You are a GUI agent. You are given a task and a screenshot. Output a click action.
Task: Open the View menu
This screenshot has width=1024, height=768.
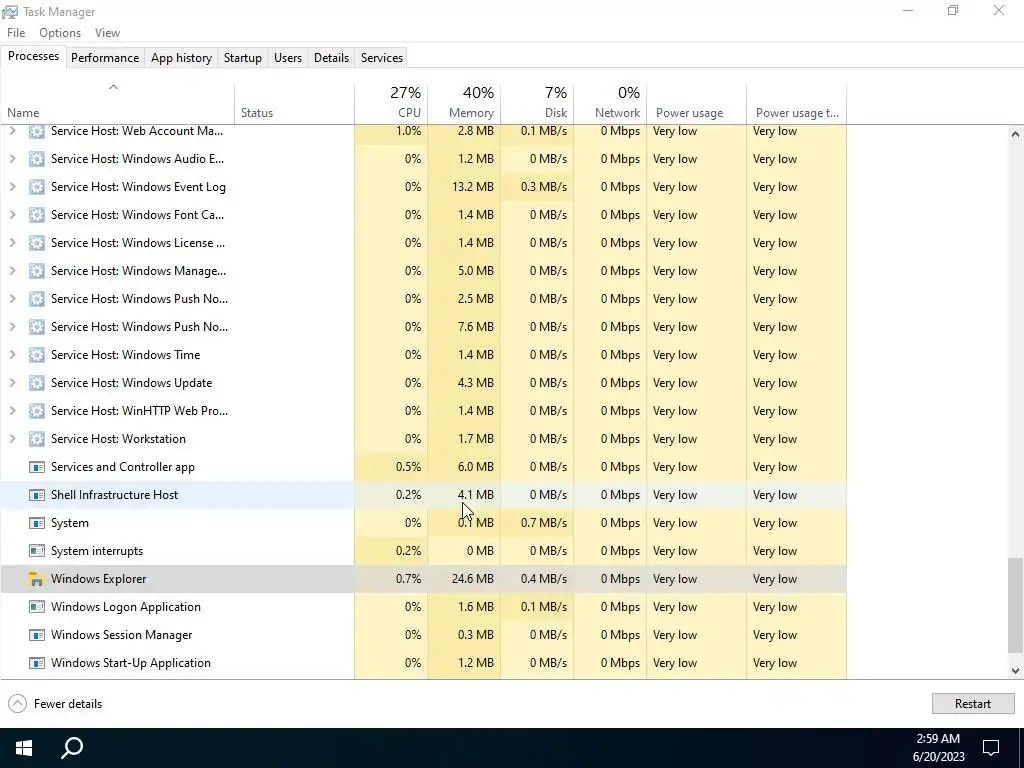pos(107,33)
